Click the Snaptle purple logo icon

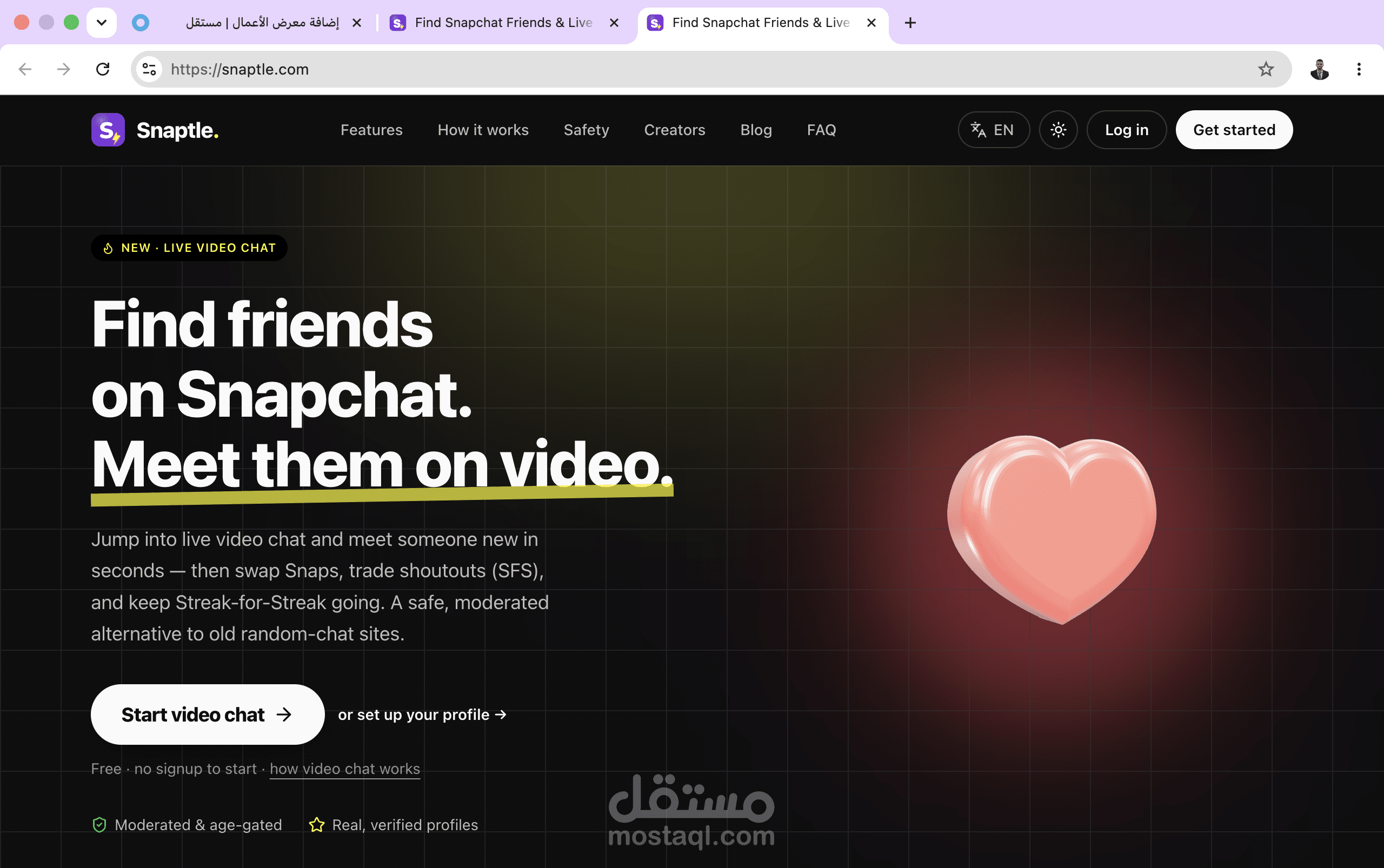coord(108,130)
